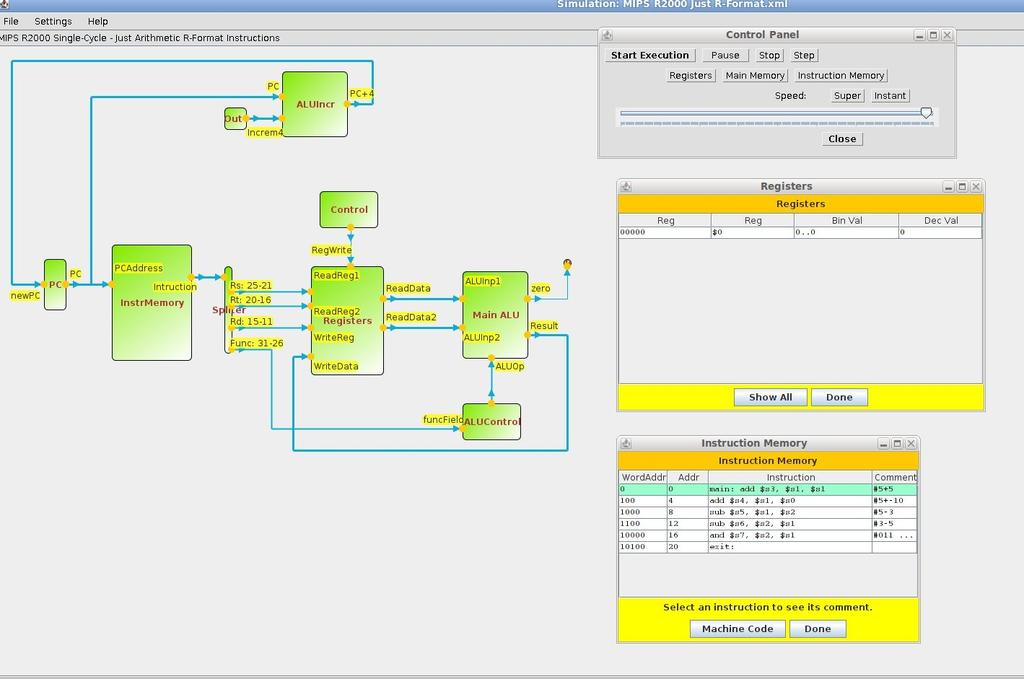Select the InstrMemory block

click(x=152, y=303)
